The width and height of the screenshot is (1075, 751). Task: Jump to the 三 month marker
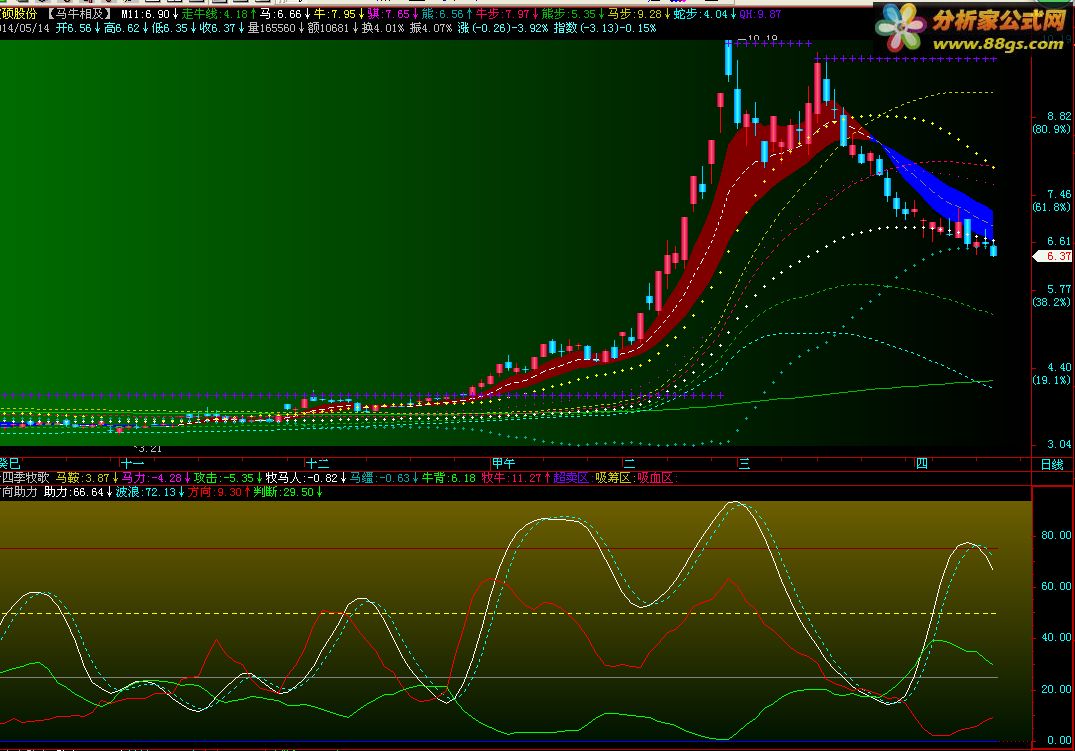745,464
